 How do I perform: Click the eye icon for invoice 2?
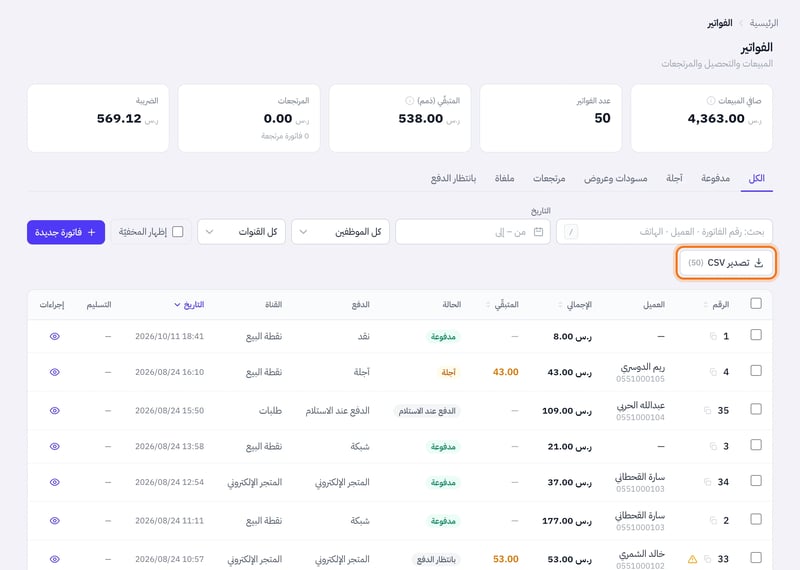(55, 521)
